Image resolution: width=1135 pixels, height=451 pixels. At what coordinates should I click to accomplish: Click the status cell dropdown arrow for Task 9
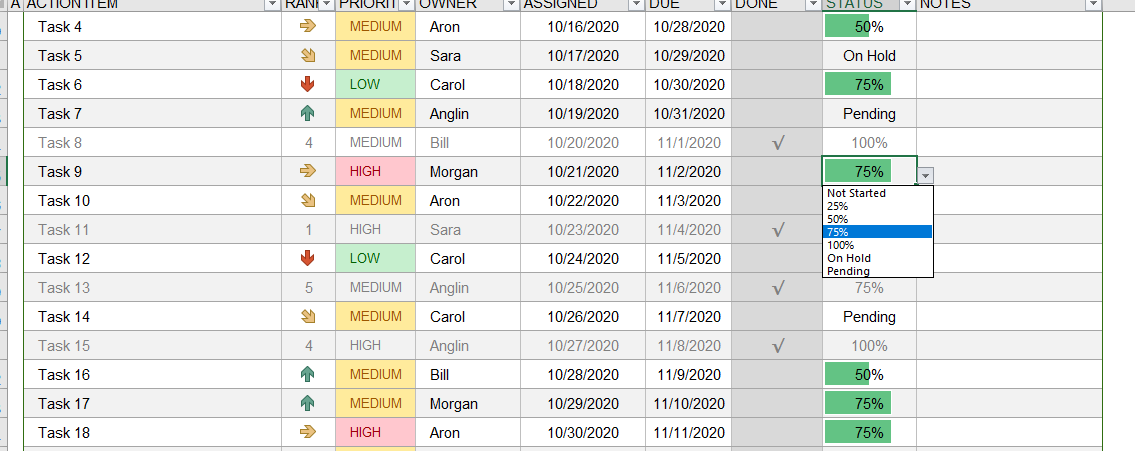pos(927,175)
